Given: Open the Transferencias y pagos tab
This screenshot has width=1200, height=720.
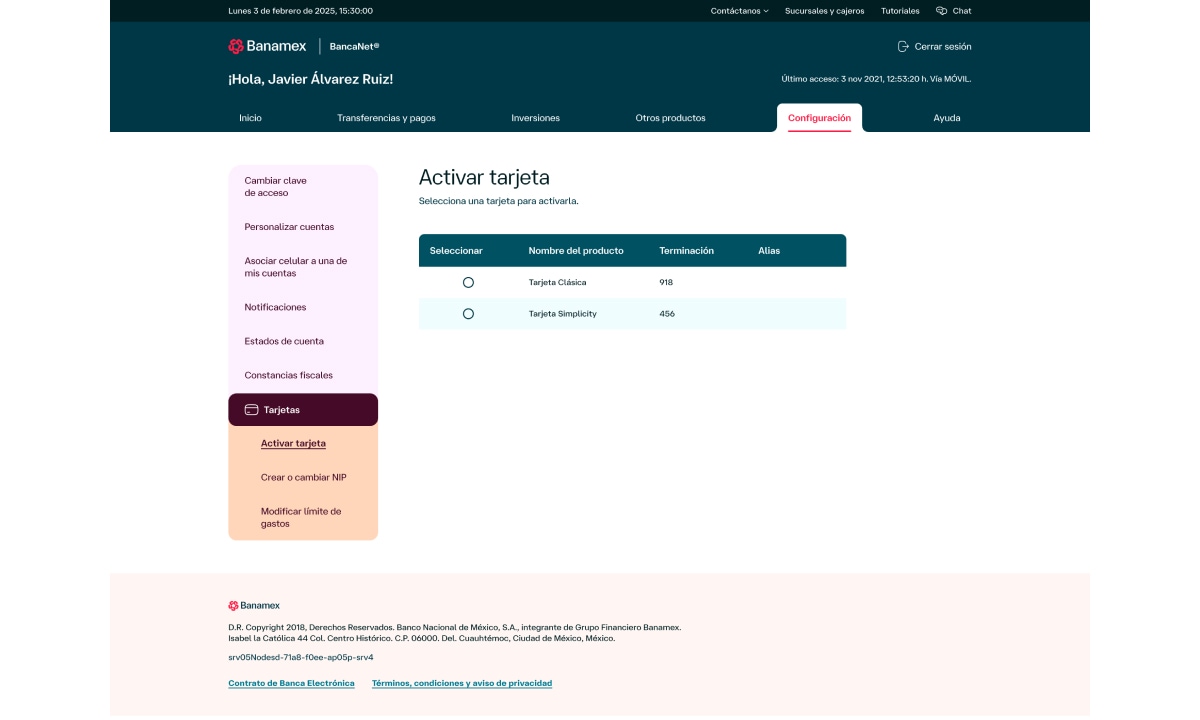Looking at the screenshot, I should click(386, 118).
